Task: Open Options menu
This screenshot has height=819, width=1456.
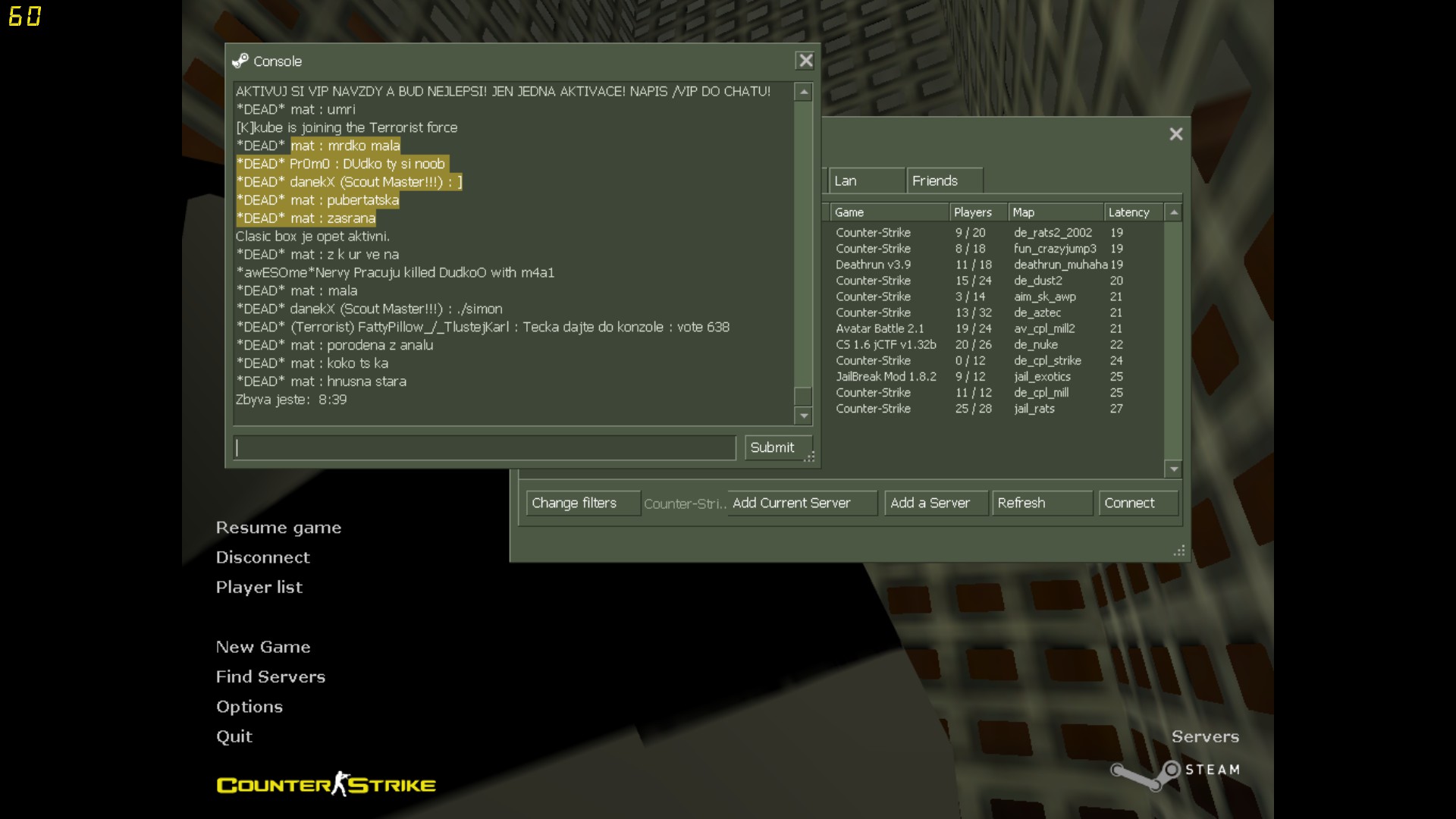Action: (x=249, y=707)
